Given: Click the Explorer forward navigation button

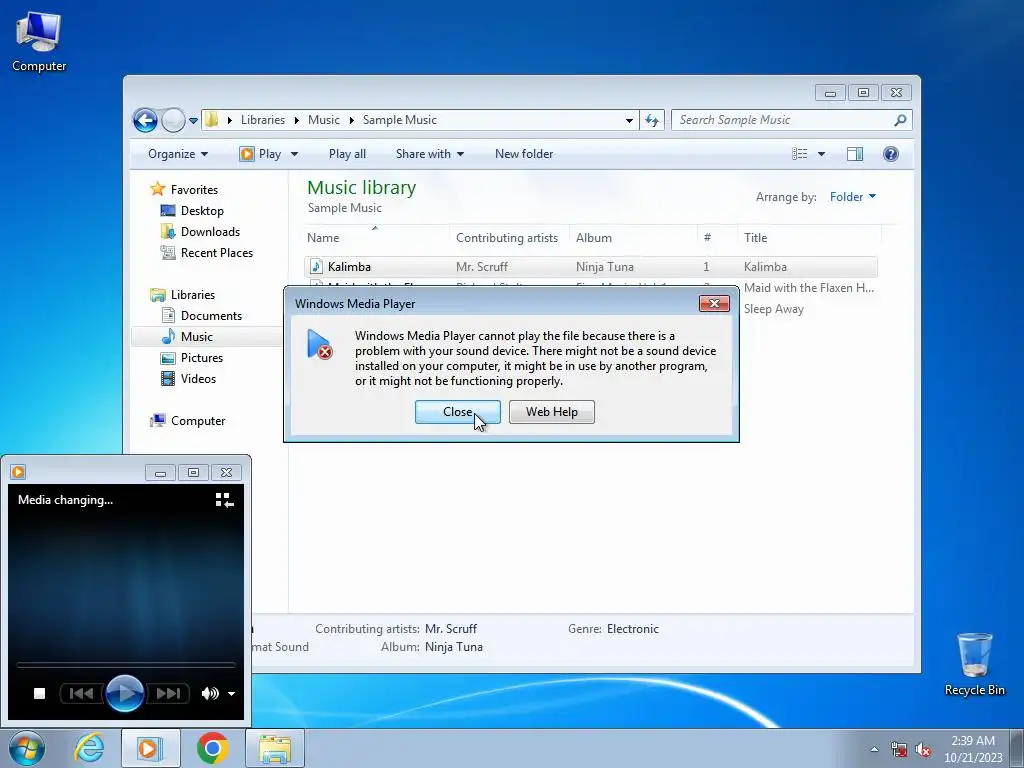Looking at the screenshot, I should 173,120.
